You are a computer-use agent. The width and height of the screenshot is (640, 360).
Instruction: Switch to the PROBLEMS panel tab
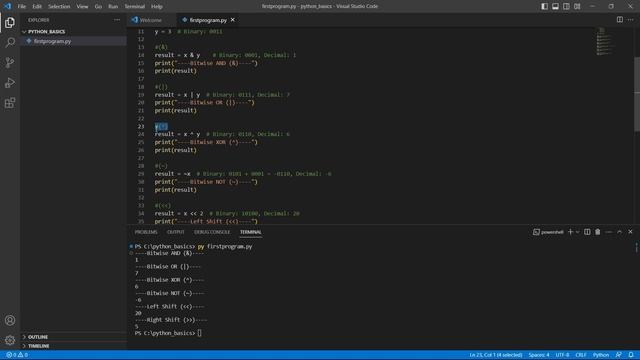(146, 232)
